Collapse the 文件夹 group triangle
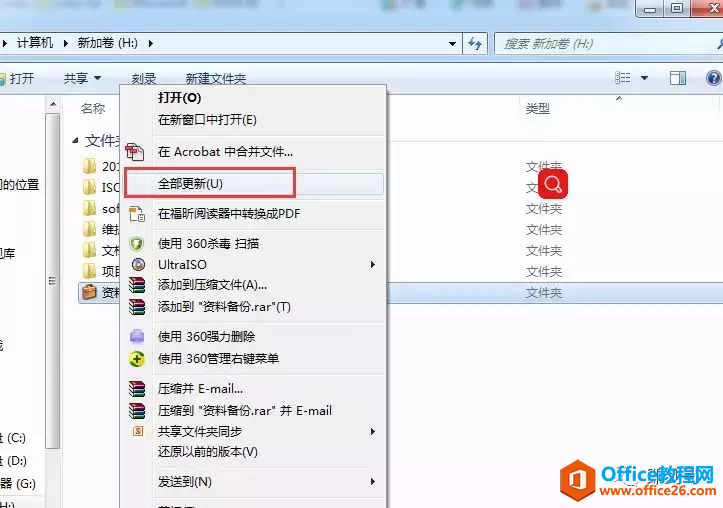 point(75,141)
